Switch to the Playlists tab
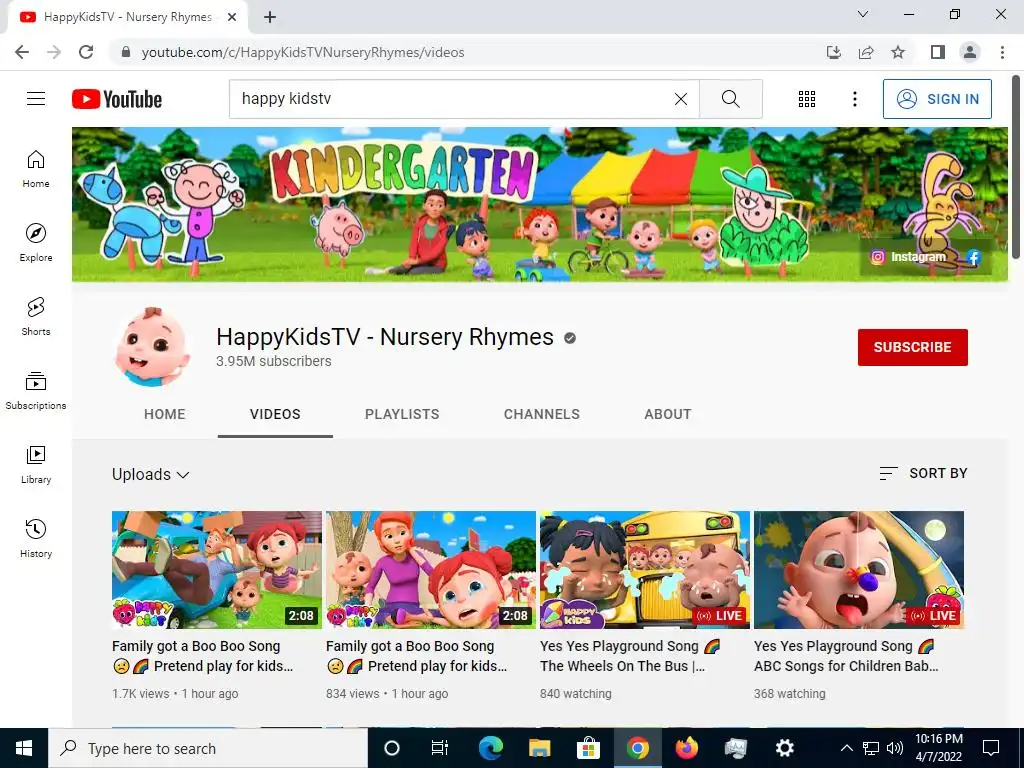This screenshot has height=768, width=1024. 402,414
